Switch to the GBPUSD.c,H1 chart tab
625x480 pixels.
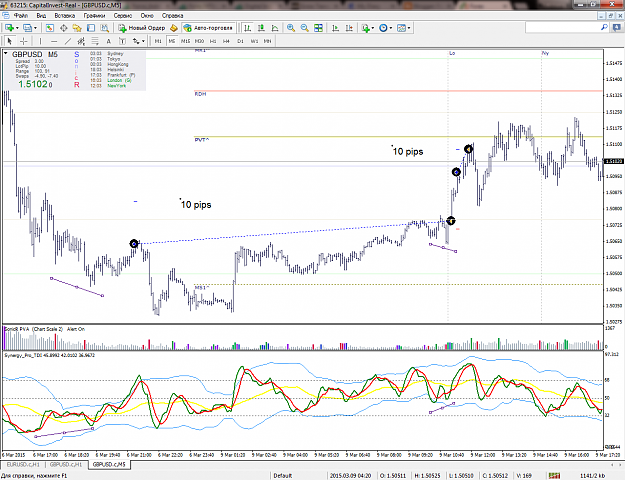click(x=66, y=464)
